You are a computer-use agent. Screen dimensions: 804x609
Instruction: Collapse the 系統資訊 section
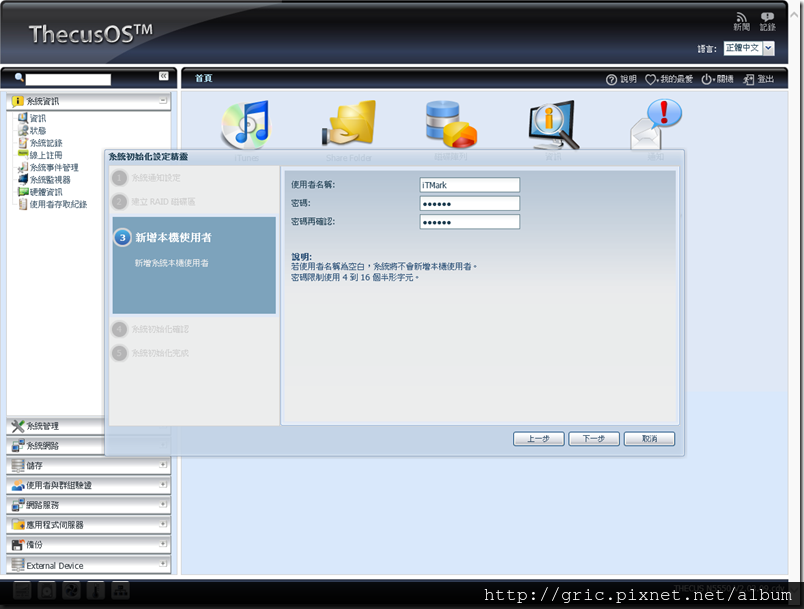(x=163, y=100)
